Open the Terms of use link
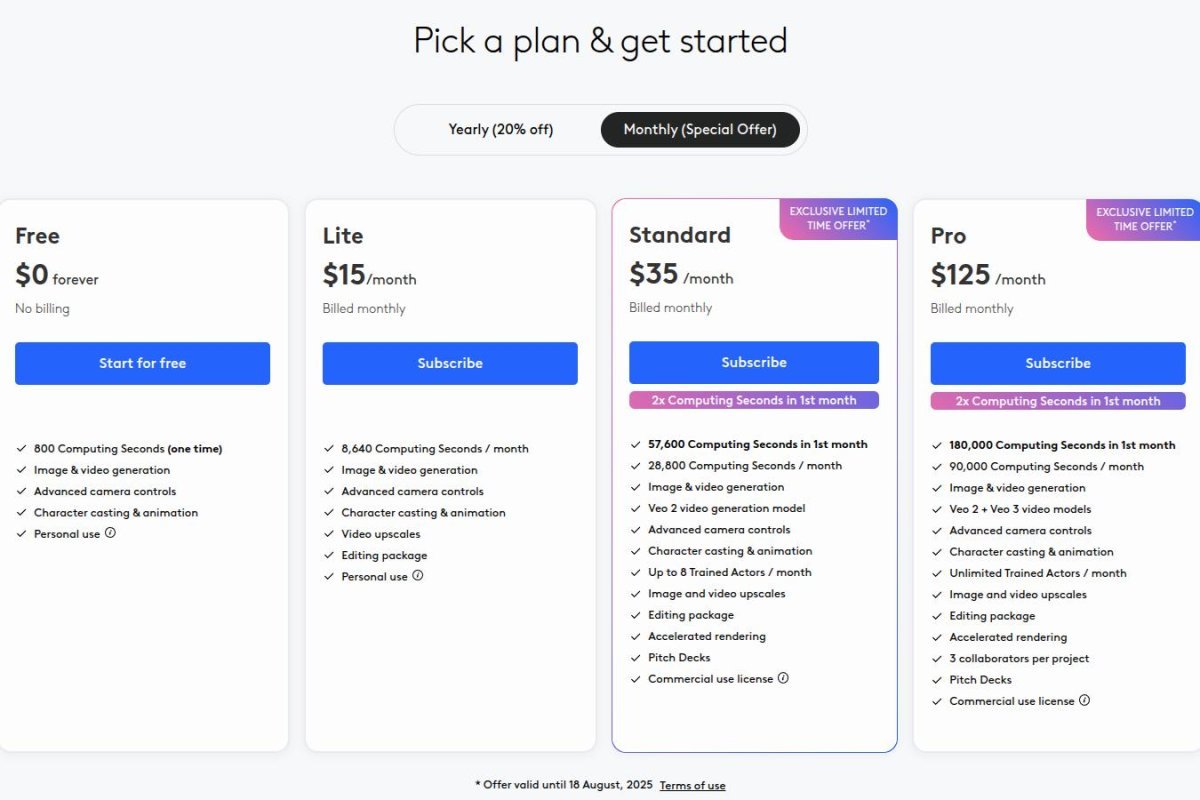1200x800 pixels. (692, 785)
